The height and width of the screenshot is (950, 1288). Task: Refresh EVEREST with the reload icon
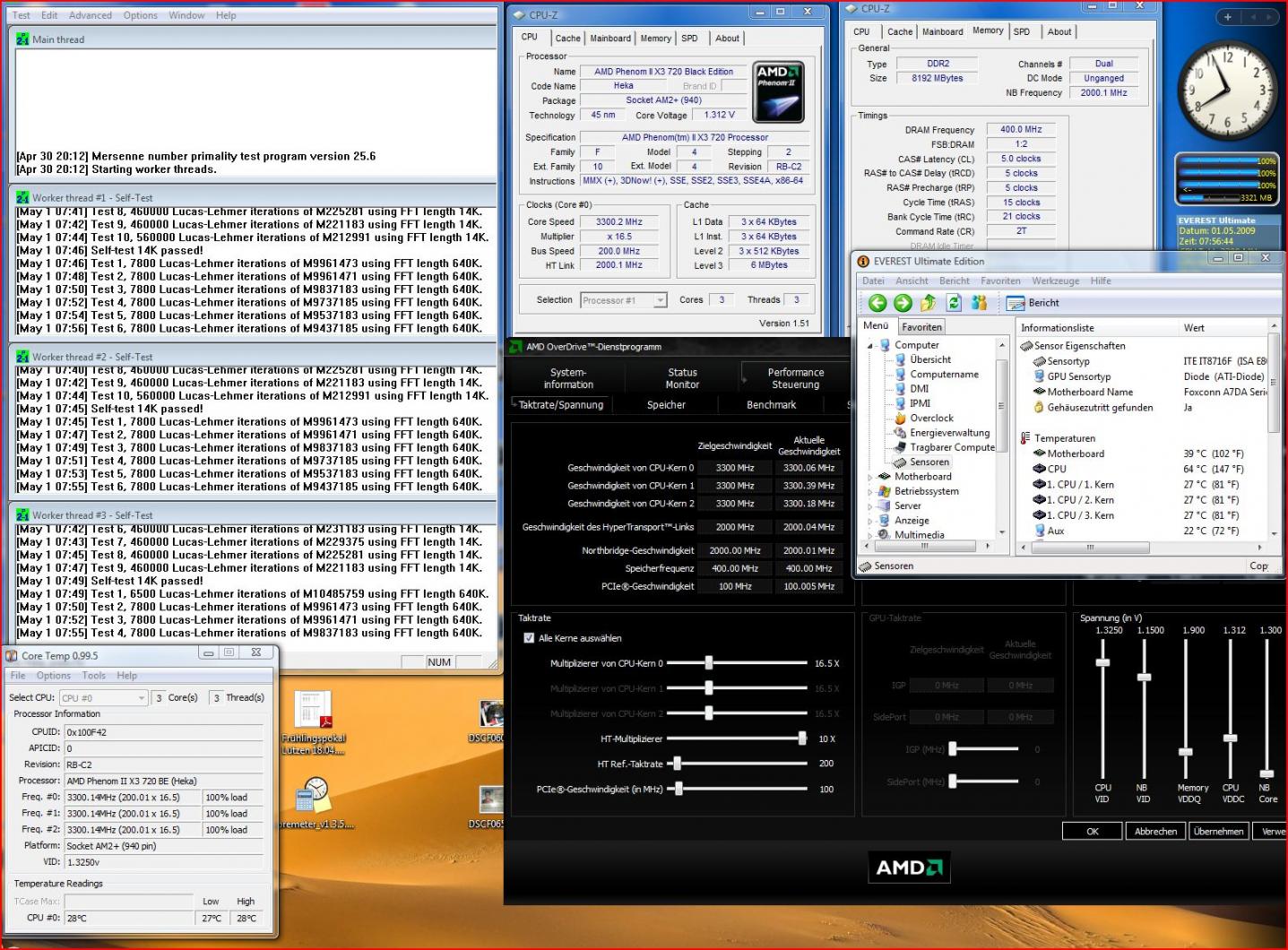coord(954,303)
